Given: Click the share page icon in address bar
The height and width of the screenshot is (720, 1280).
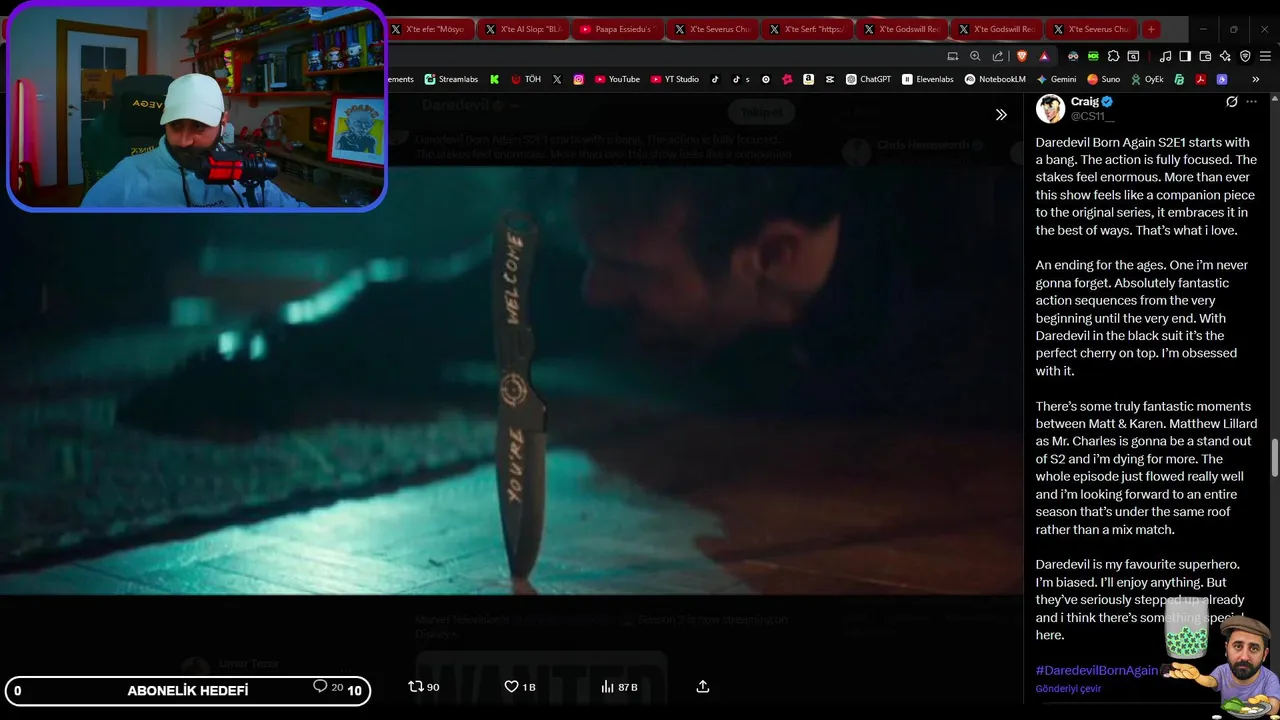Looking at the screenshot, I should [997, 56].
